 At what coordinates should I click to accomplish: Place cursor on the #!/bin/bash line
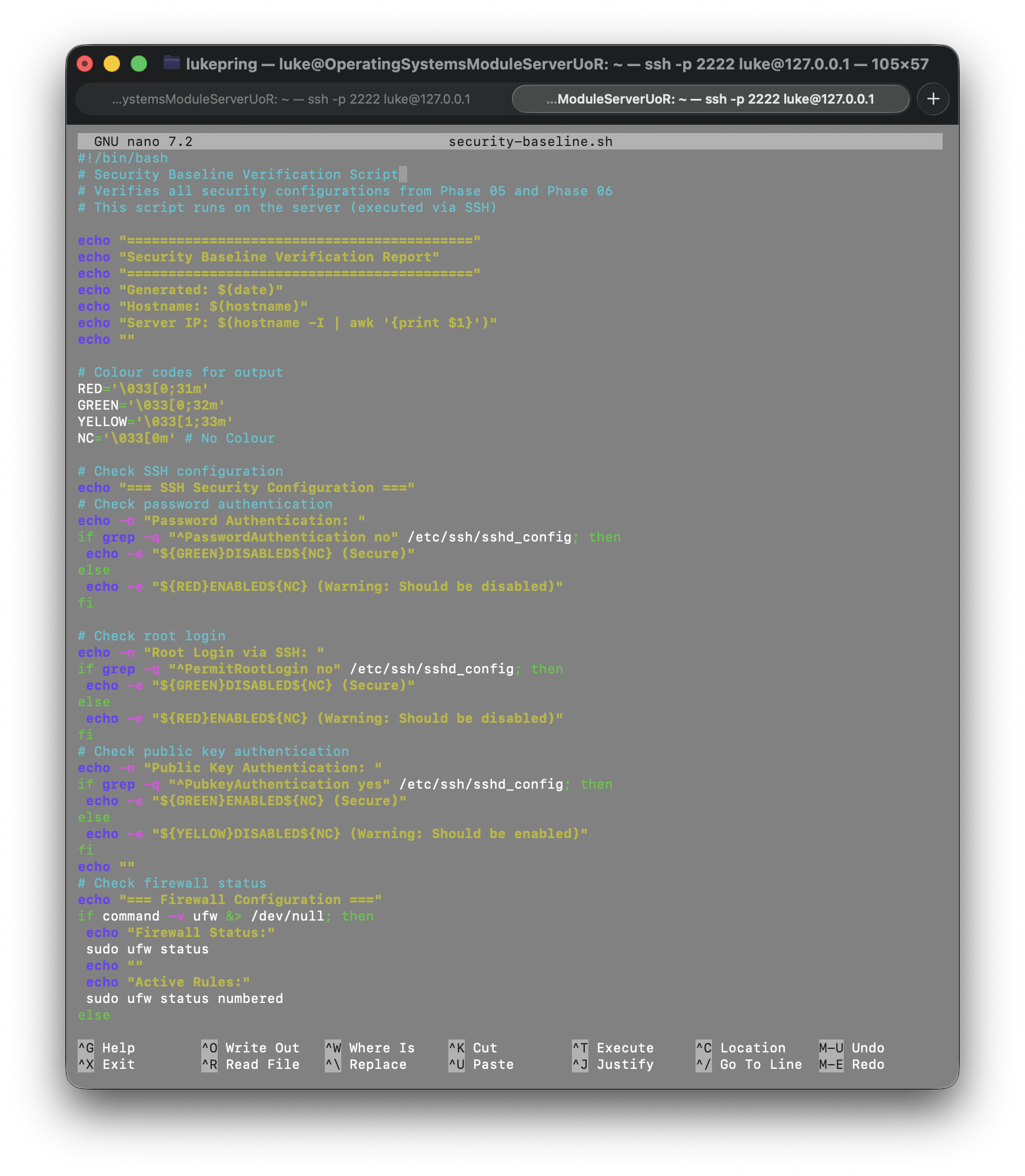coord(123,158)
